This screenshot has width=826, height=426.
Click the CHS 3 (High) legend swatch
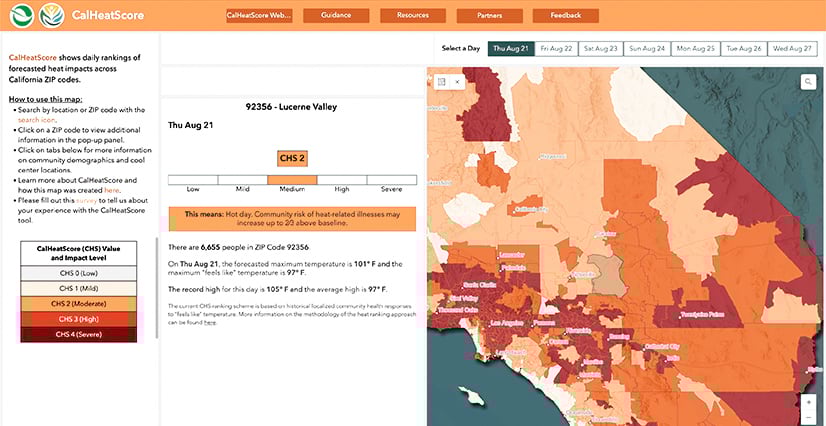(x=78, y=319)
